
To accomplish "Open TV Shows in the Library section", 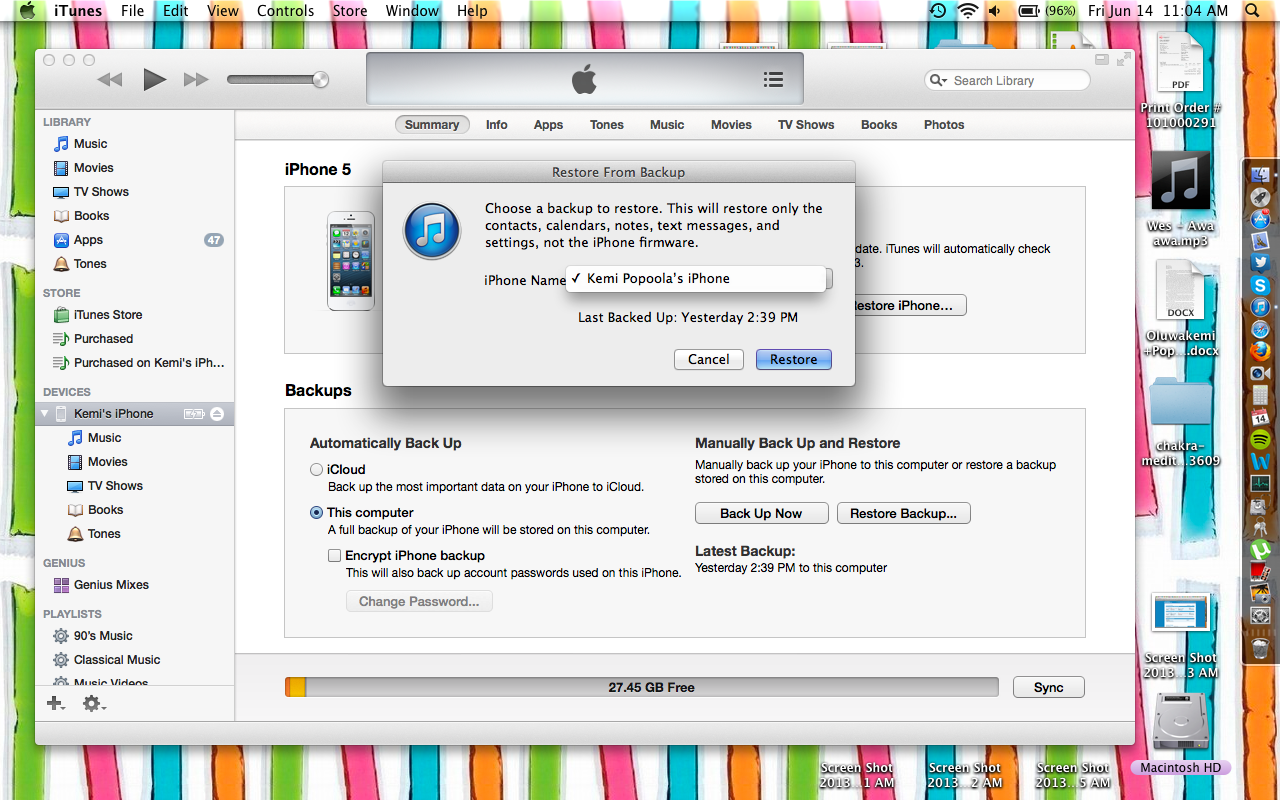I will tap(101, 192).
